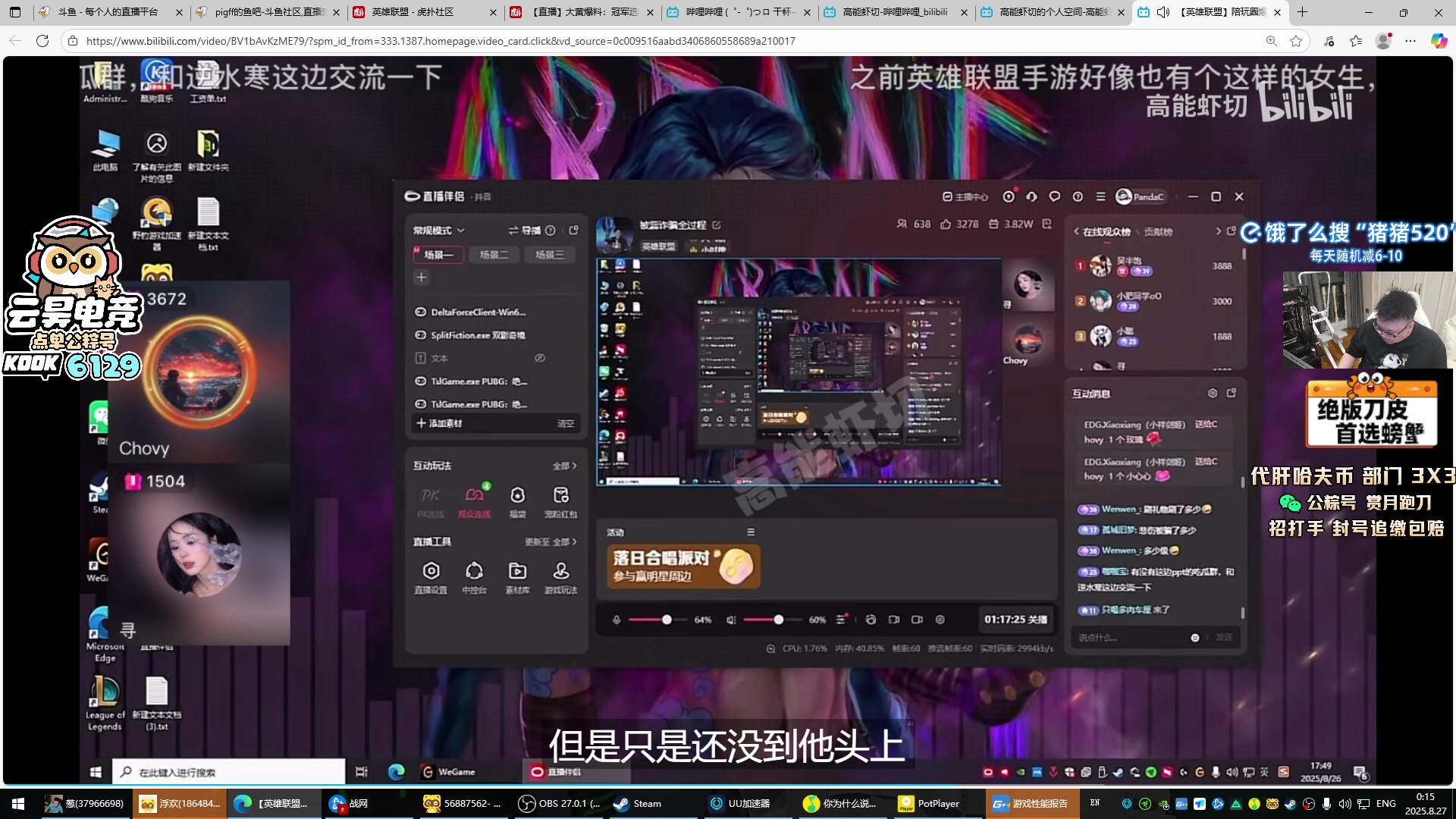Open the audio mixer settings icon
This screenshot has width=1456, height=819.
pyautogui.click(x=841, y=620)
